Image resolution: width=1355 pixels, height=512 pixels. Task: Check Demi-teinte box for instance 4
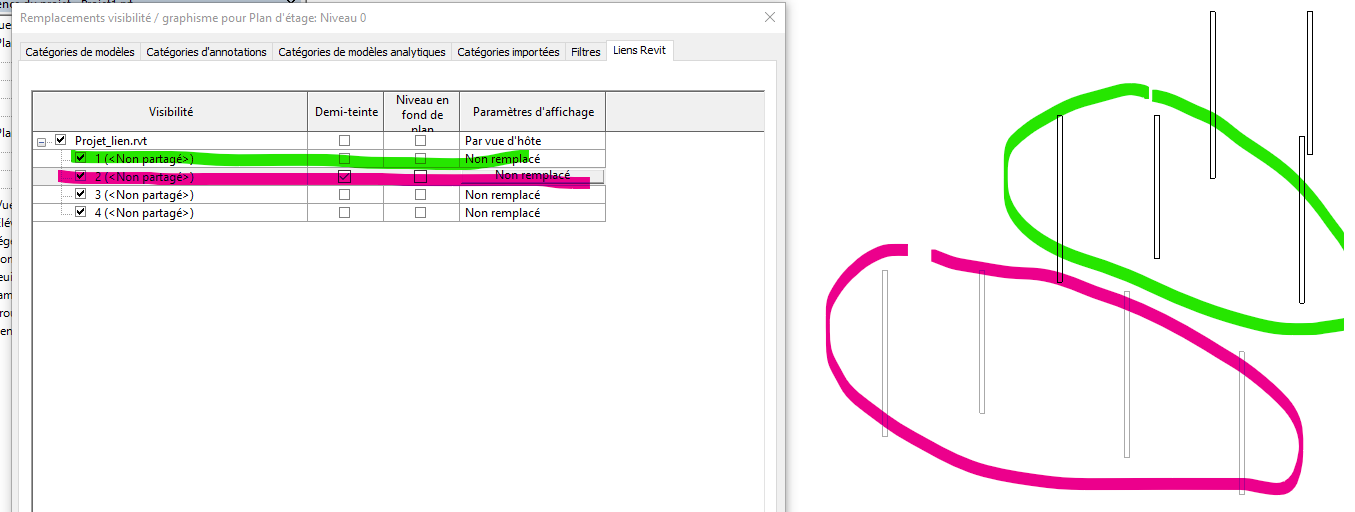click(344, 213)
